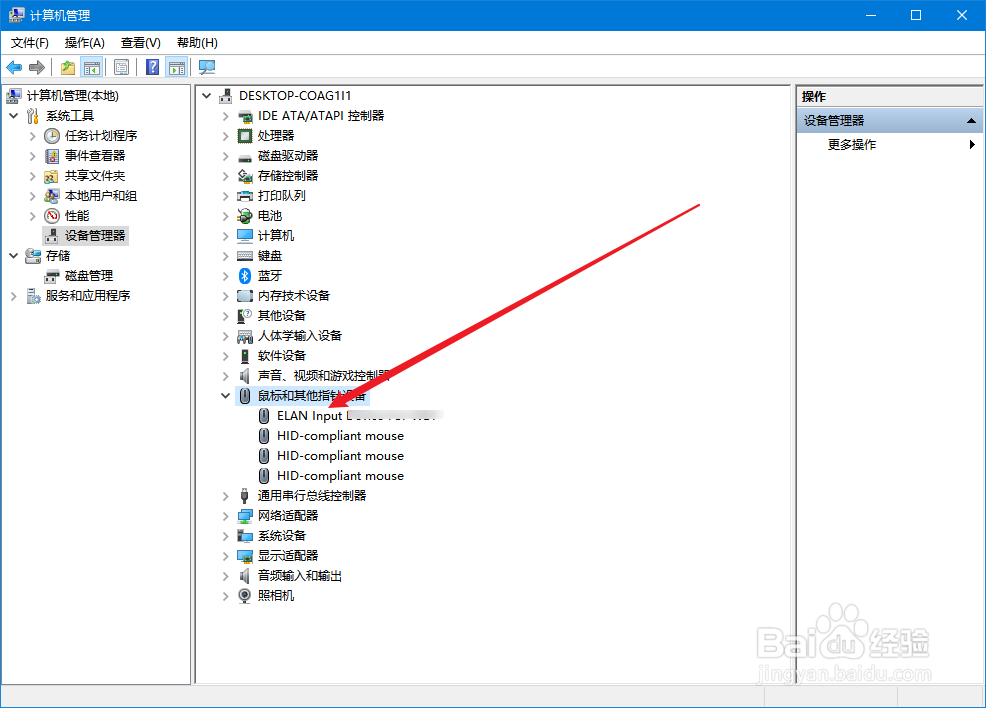Toggle the show/hide console tree icon
986x708 pixels.
click(92, 67)
